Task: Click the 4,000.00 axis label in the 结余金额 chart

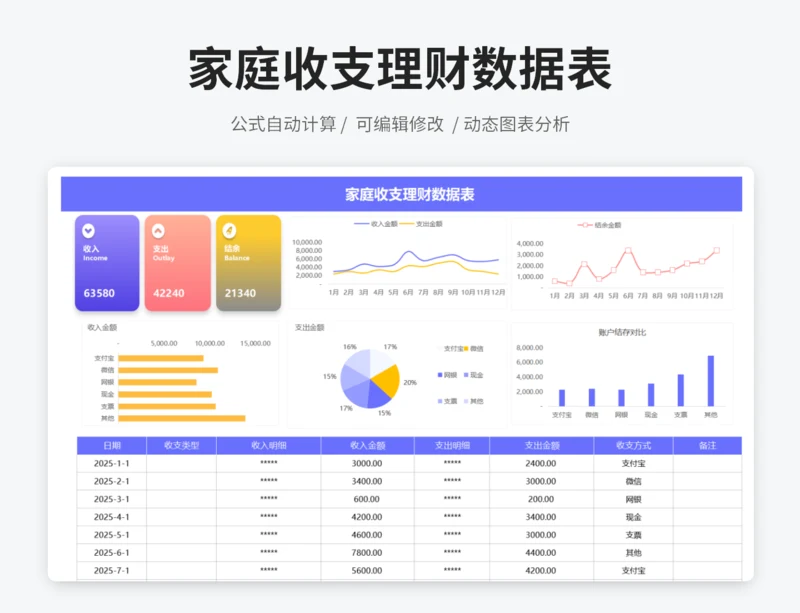Action: pos(530,243)
